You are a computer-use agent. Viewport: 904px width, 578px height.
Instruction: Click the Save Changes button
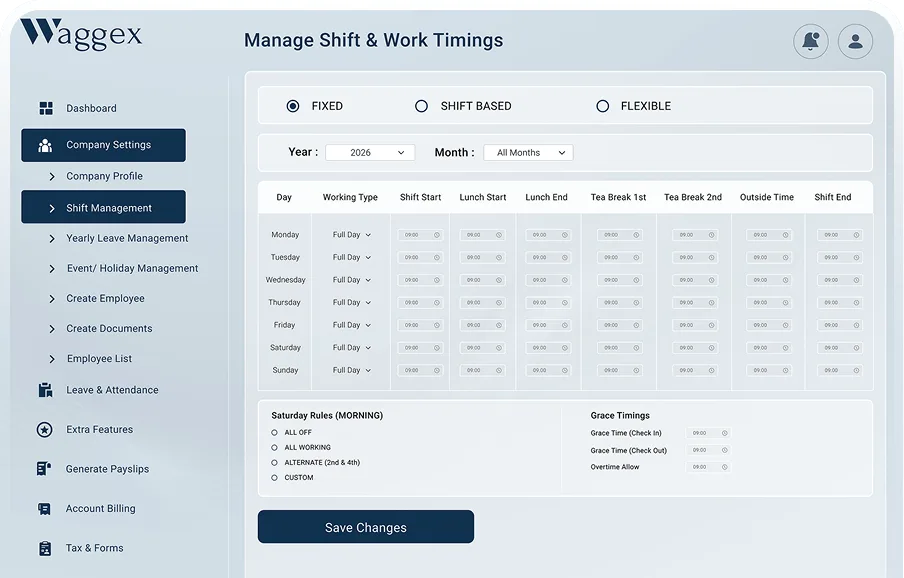366,527
